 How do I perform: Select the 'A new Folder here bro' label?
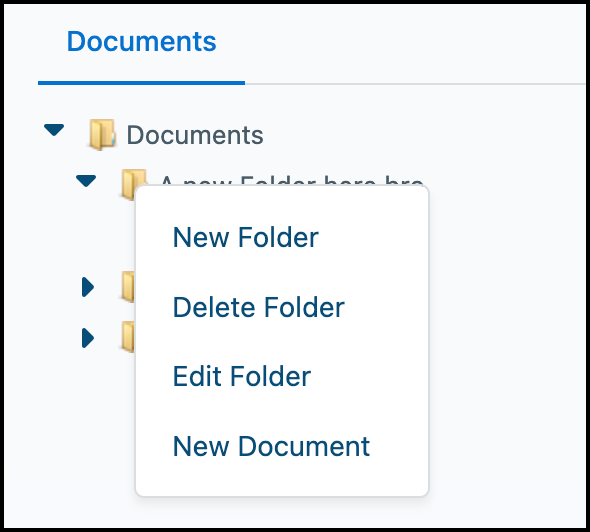(x=292, y=180)
